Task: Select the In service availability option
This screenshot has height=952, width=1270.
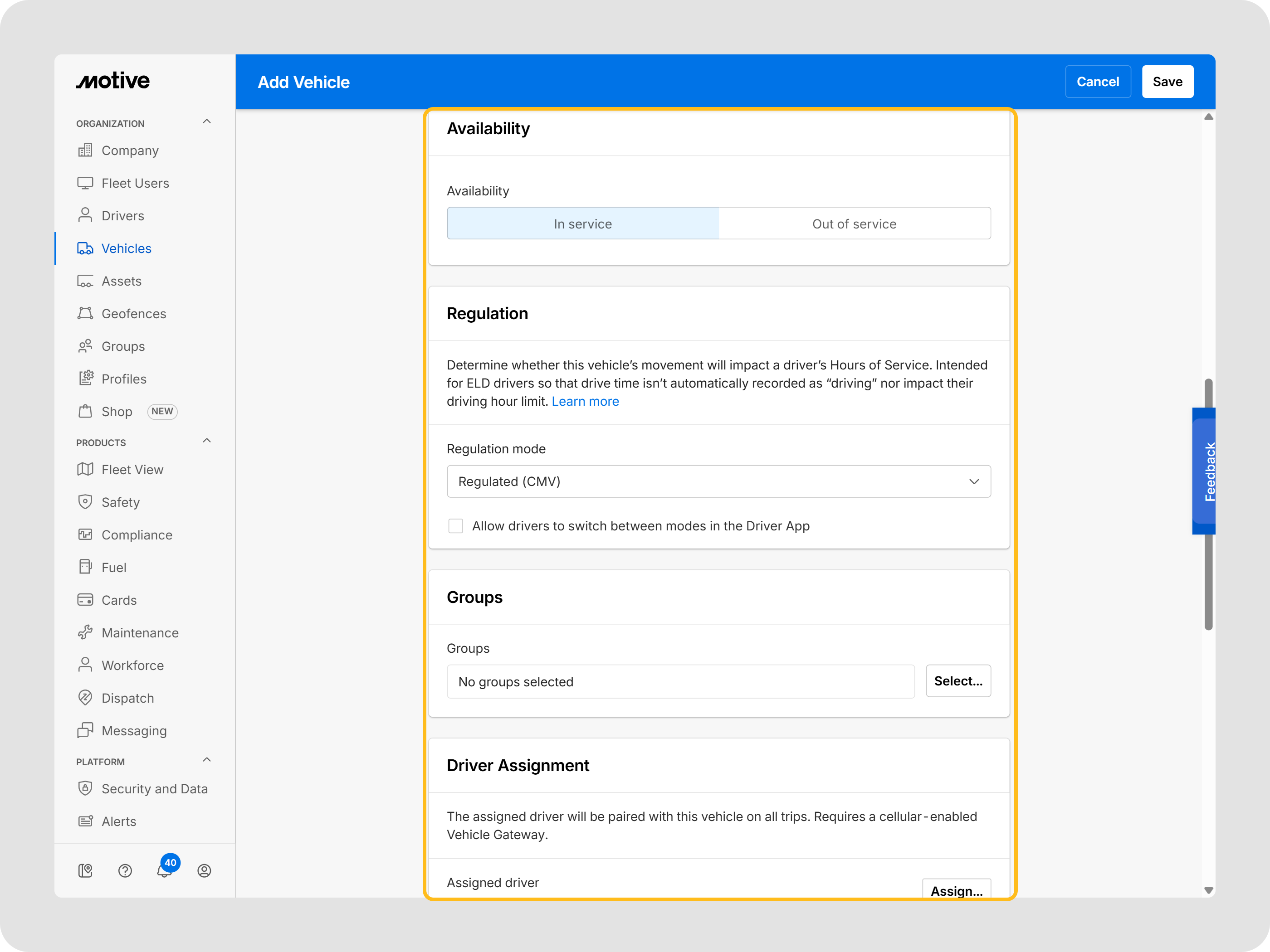Action: 582,223
